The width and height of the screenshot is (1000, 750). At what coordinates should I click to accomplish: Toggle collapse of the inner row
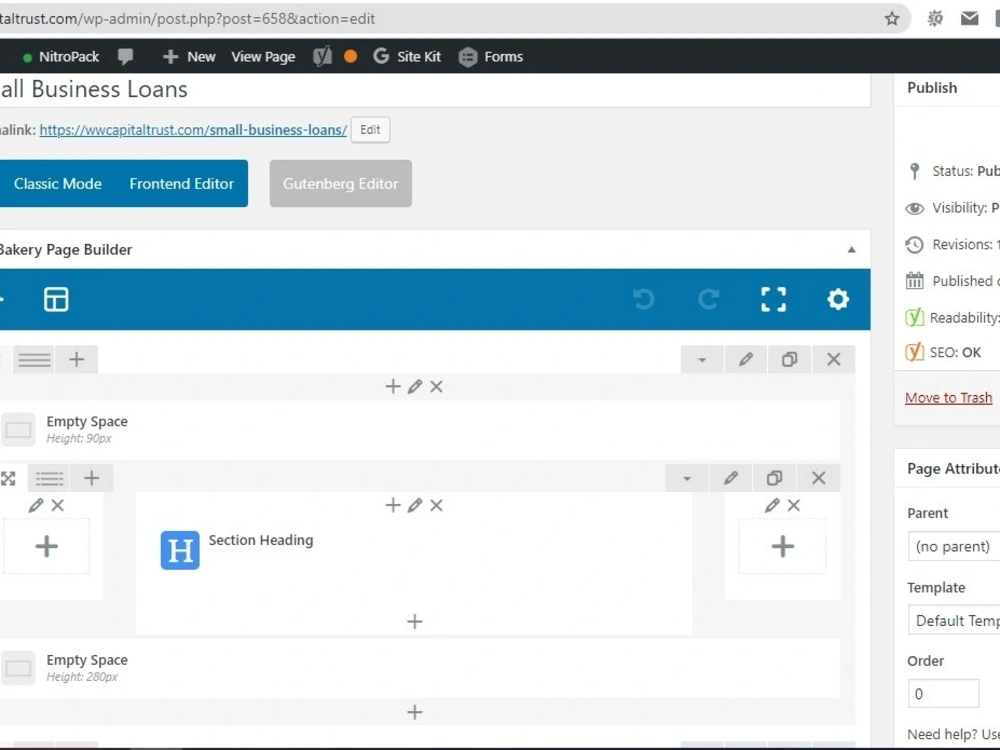click(687, 478)
